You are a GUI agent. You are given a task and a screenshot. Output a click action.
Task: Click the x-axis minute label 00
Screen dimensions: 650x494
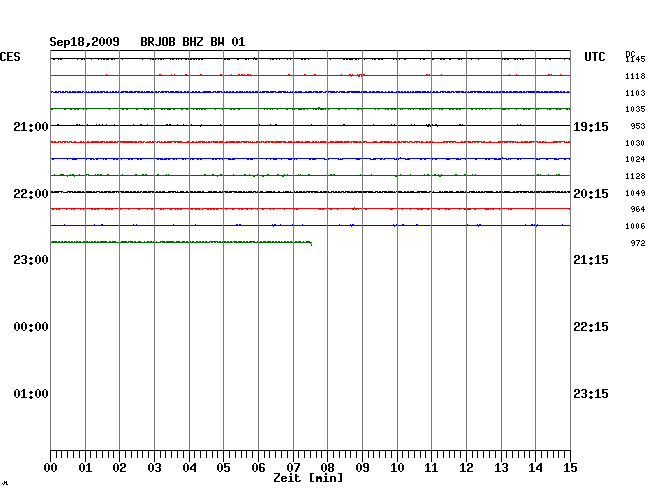pyautogui.click(x=51, y=468)
